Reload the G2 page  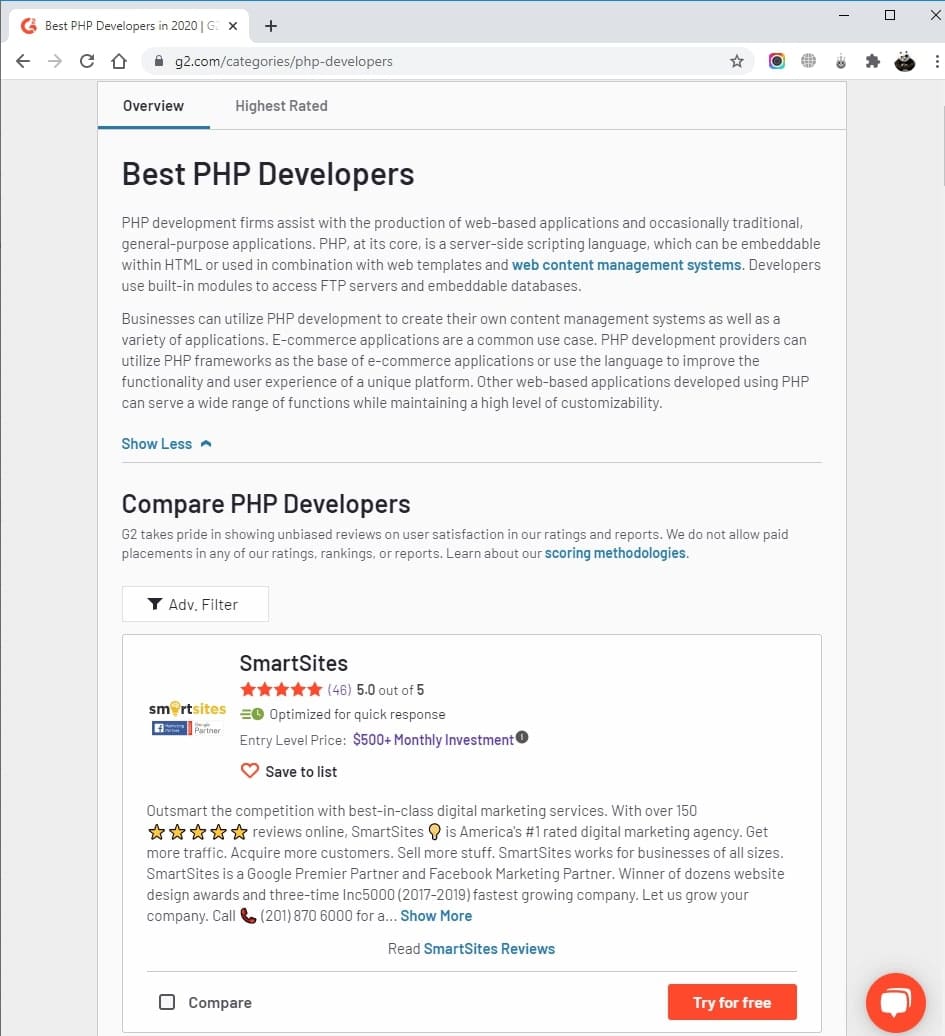click(87, 61)
